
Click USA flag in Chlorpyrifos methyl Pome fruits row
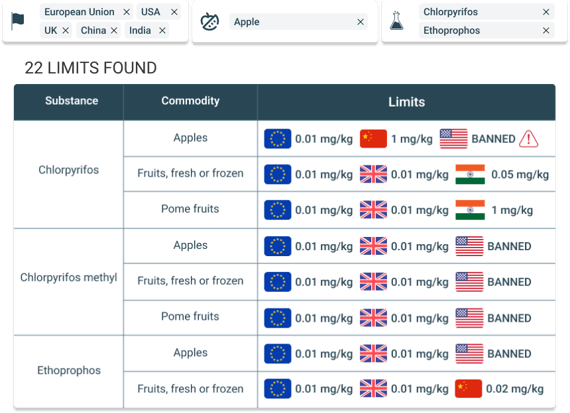point(469,318)
